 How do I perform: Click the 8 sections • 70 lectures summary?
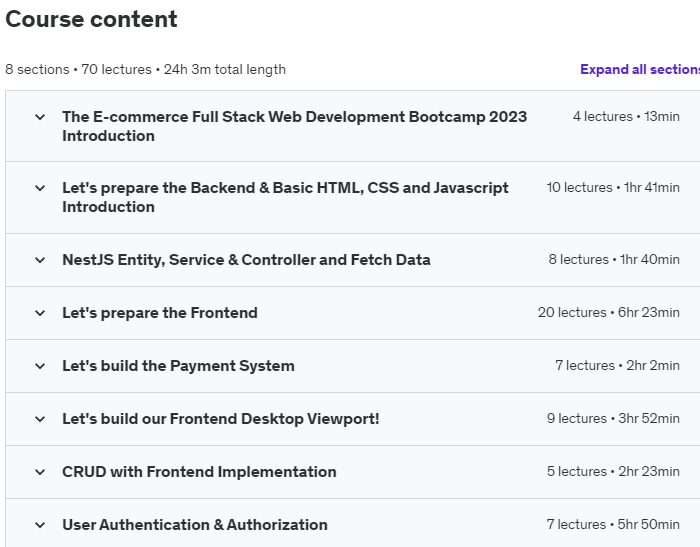(146, 70)
